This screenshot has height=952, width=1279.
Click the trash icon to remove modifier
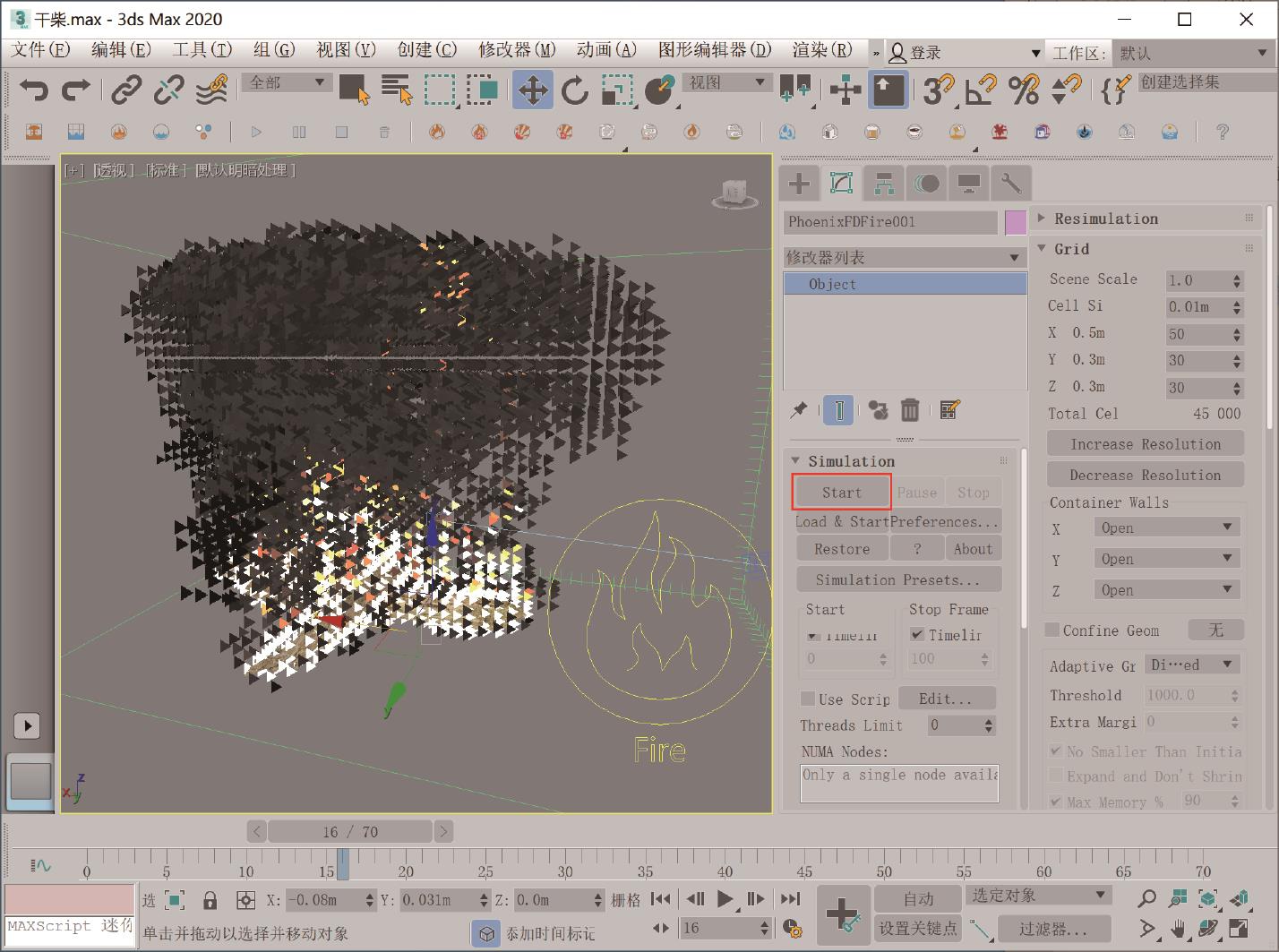pyautogui.click(x=910, y=410)
